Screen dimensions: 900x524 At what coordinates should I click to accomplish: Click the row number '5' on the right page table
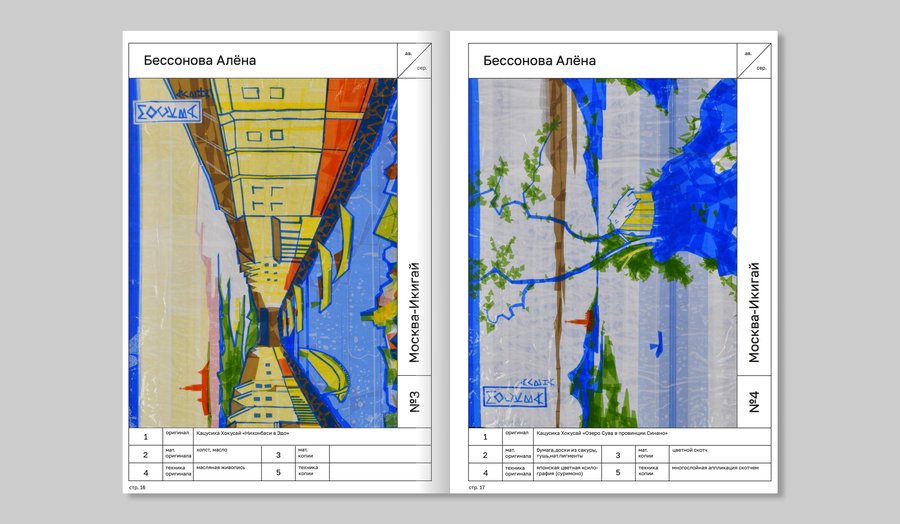click(618, 472)
